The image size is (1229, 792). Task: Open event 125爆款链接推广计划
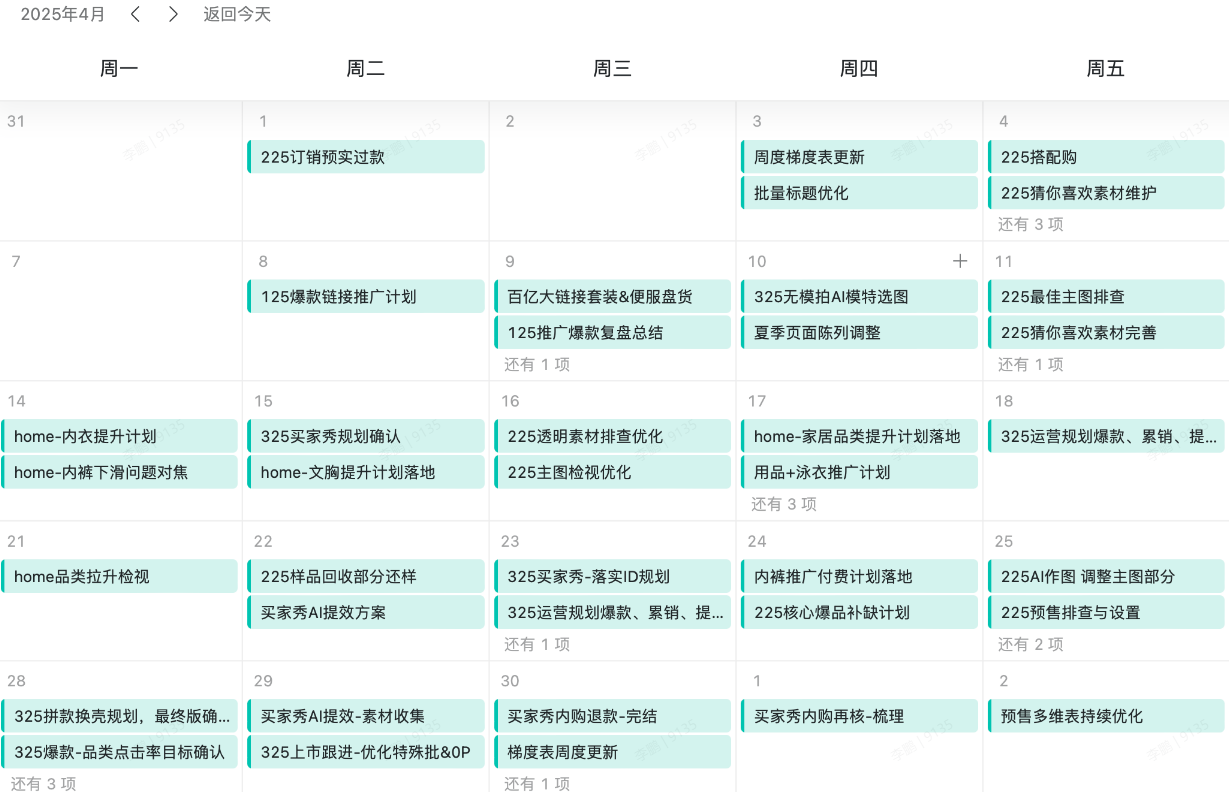(366, 297)
